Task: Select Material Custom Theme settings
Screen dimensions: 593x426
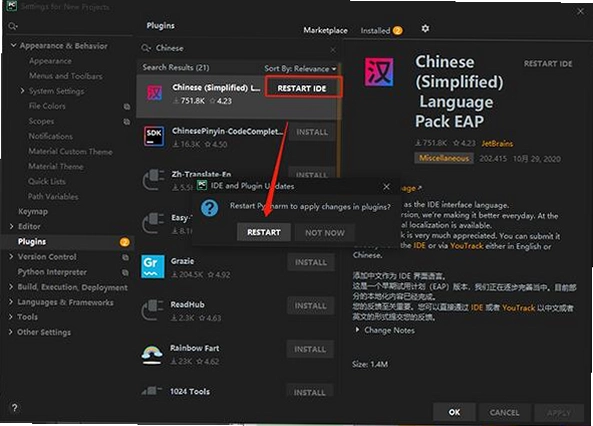Action: click(70, 152)
